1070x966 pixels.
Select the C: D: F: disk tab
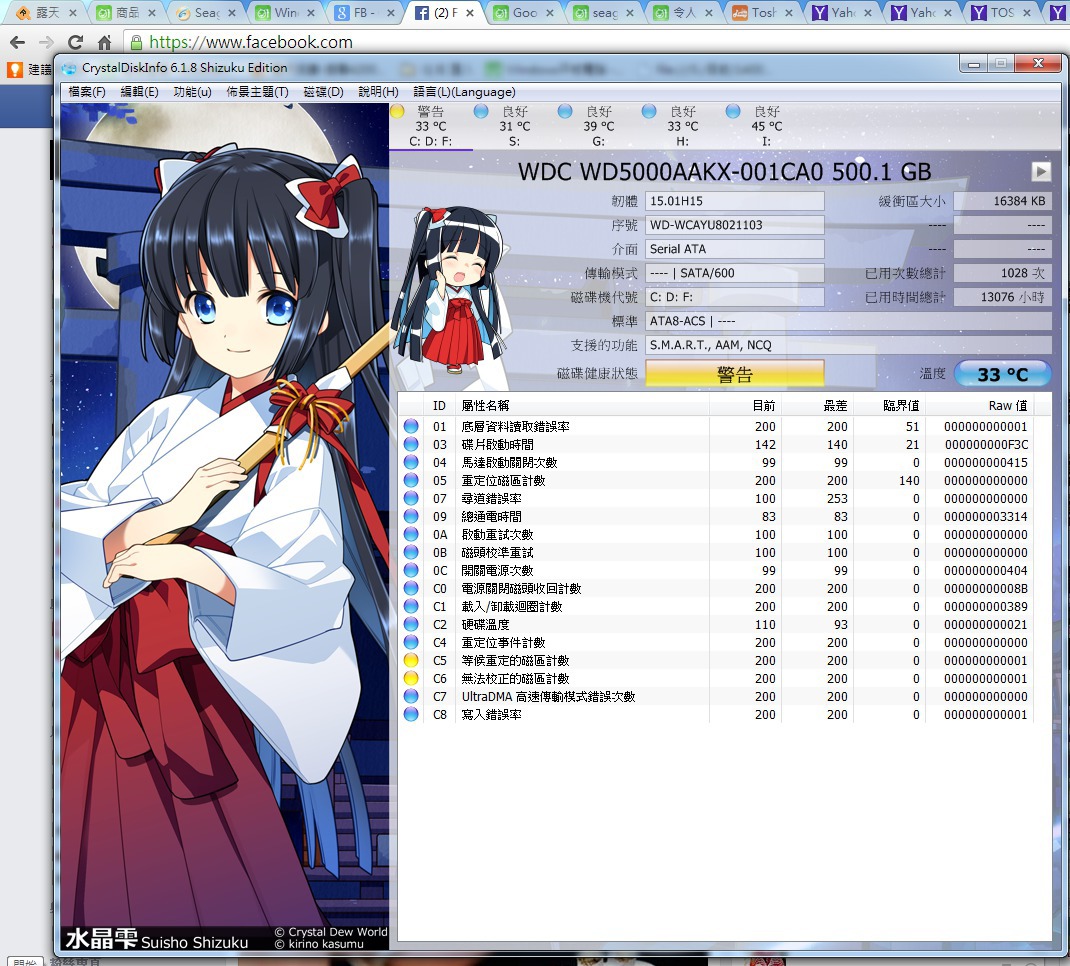pyautogui.click(x=431, y=126)
